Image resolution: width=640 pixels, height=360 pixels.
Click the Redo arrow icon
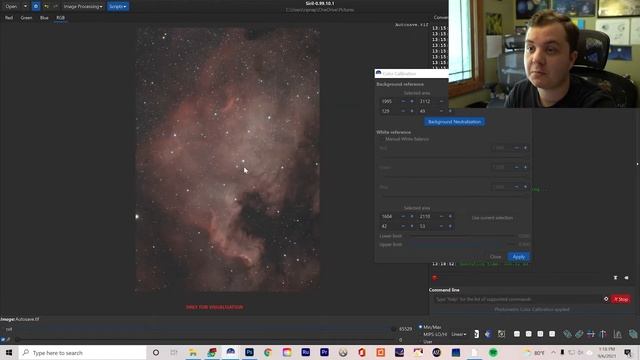pyautogui.click(x=56, y=7)
